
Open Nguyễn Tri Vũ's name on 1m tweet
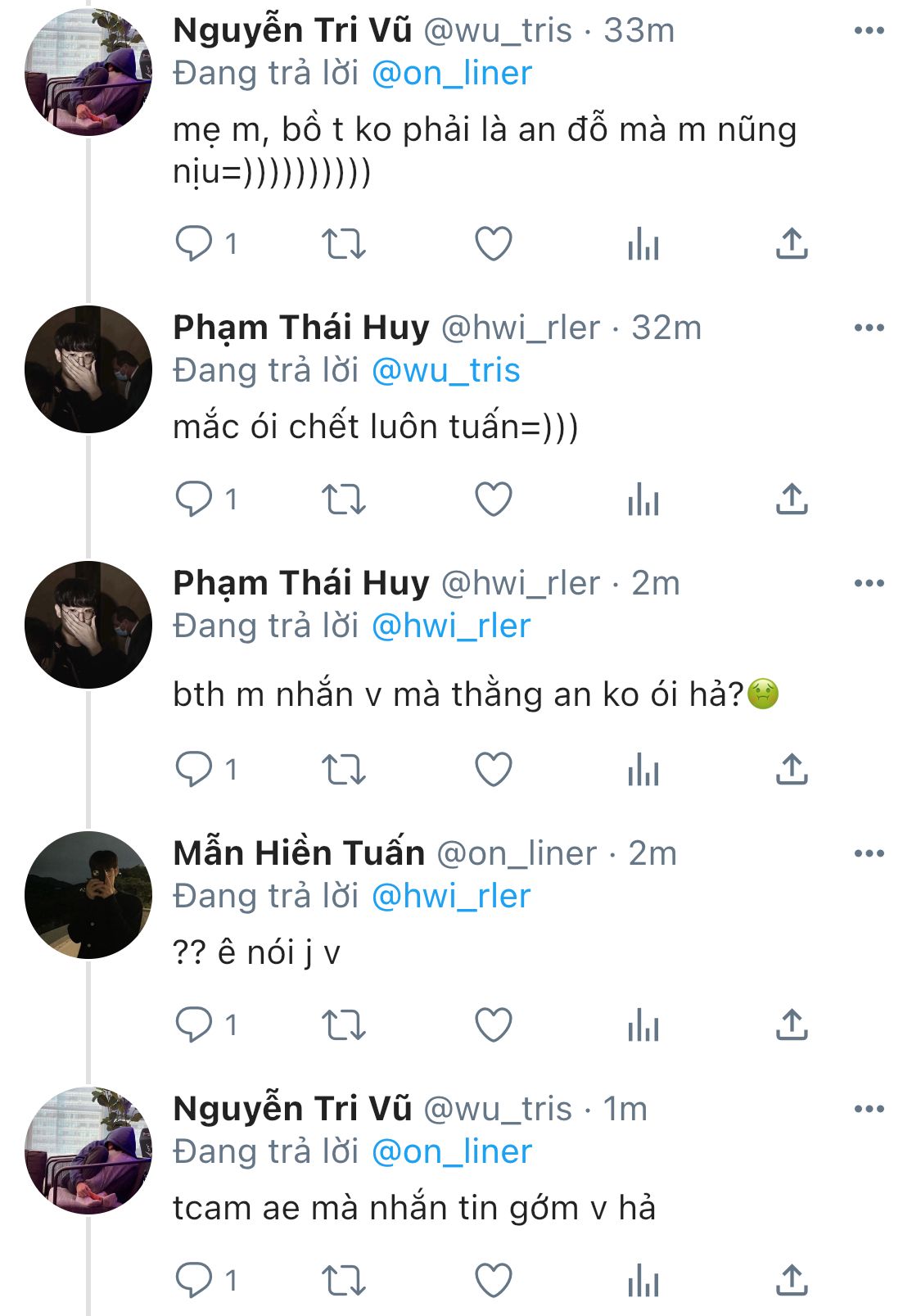[x=292, y=1109]
